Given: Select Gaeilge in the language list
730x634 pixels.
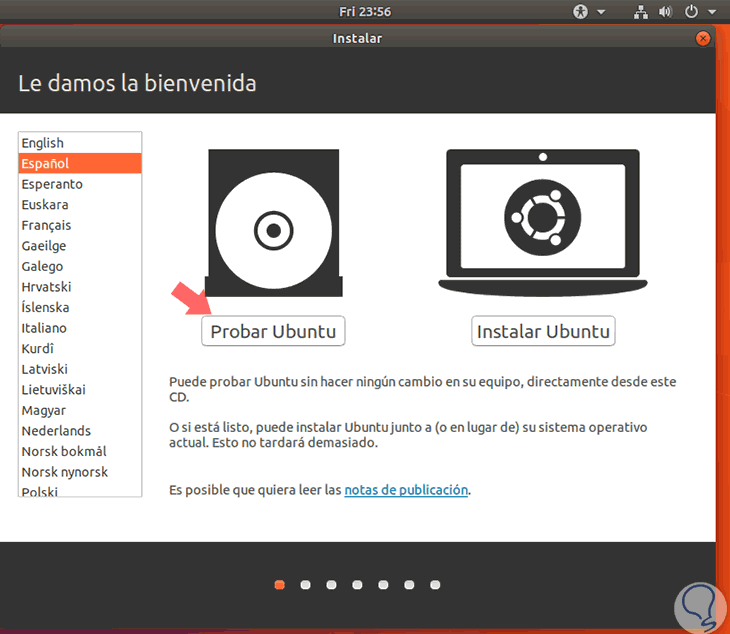Looking at the screenshot, I should [x=80, y=246].
